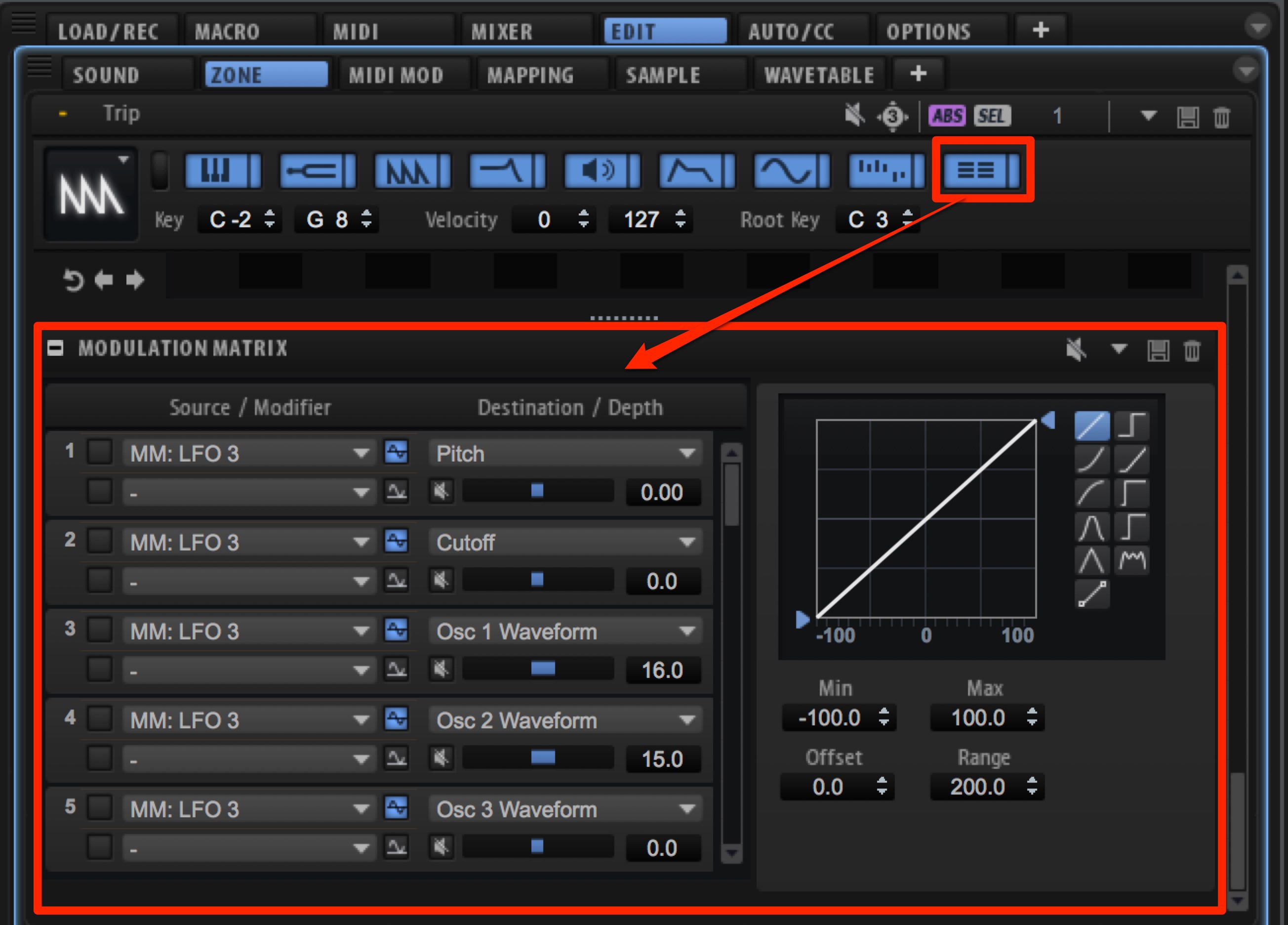Open row 1 MM: LFO 3 source dropdown

249,454
